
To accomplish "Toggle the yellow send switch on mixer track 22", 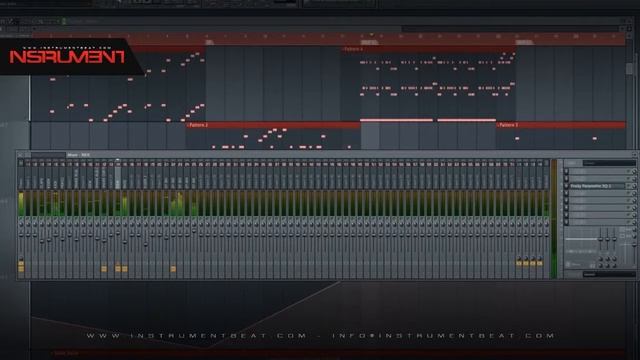I will tap(173, 269).
